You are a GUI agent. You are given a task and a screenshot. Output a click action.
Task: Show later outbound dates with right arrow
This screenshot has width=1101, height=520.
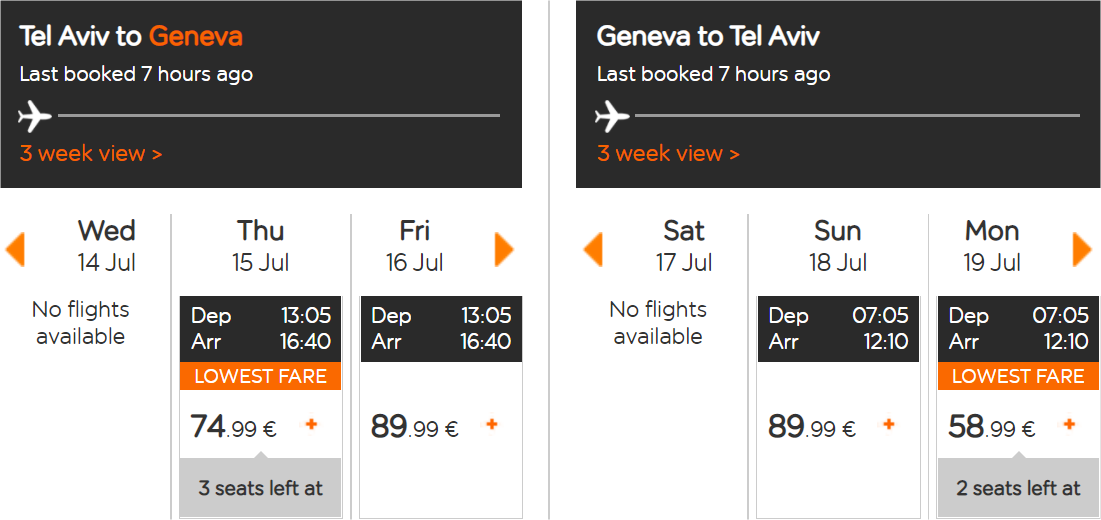(x=504, y=250)
